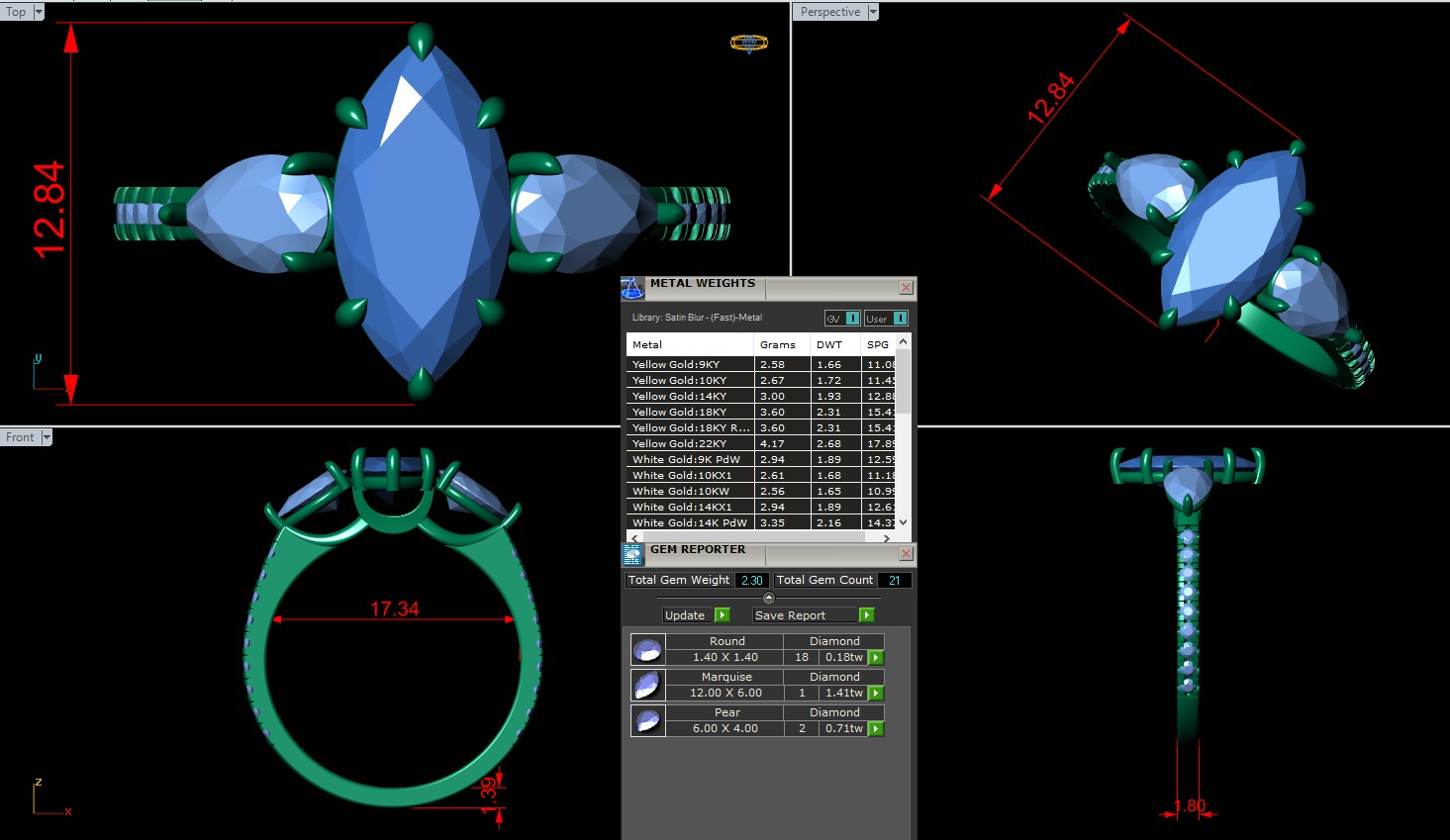Click the Top viewport label
Image resolution: width=1450 pixels, height=840 pixels.
coord(17,12)
